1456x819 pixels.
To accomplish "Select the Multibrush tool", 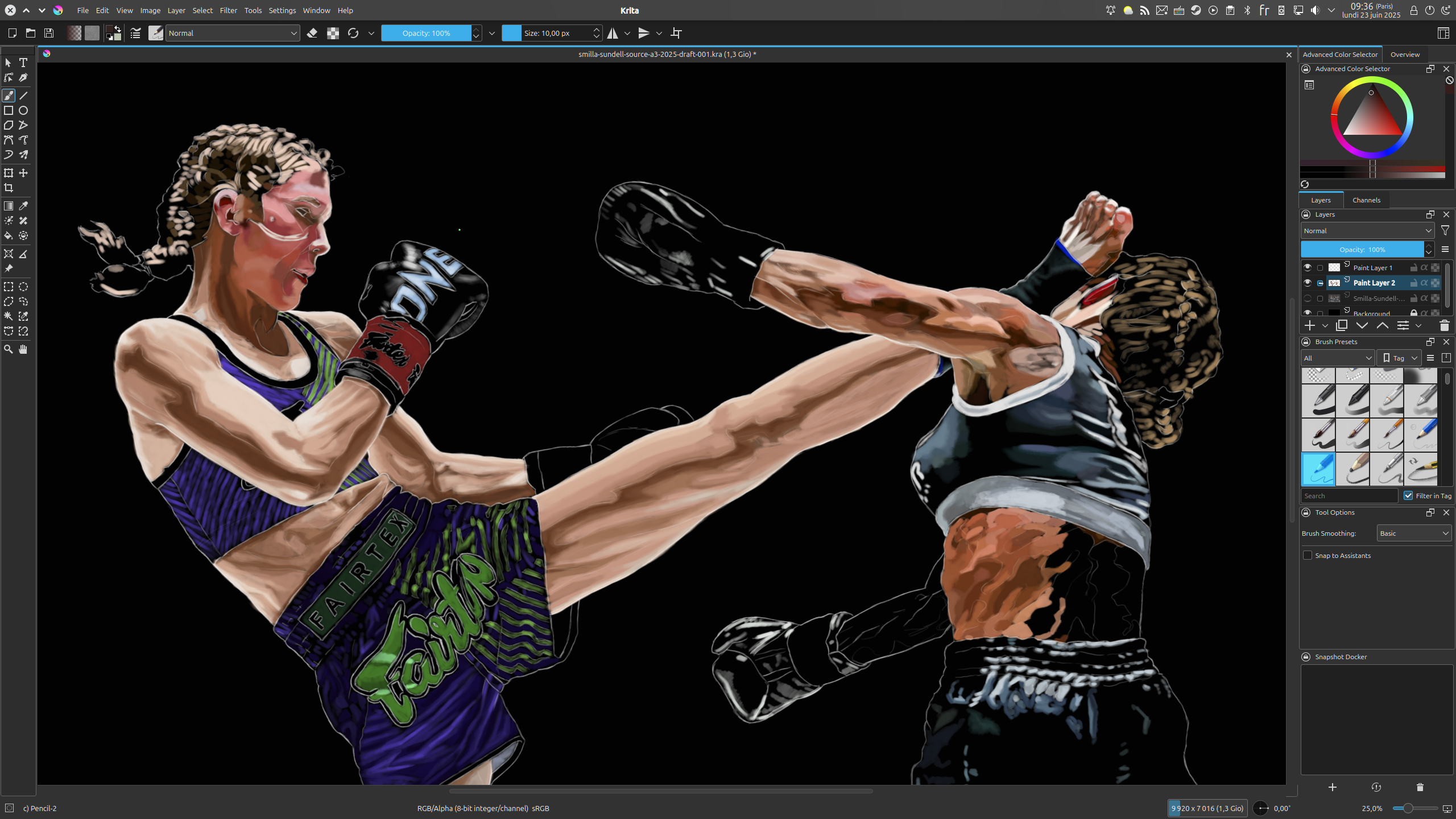I will tap(23, 155).
